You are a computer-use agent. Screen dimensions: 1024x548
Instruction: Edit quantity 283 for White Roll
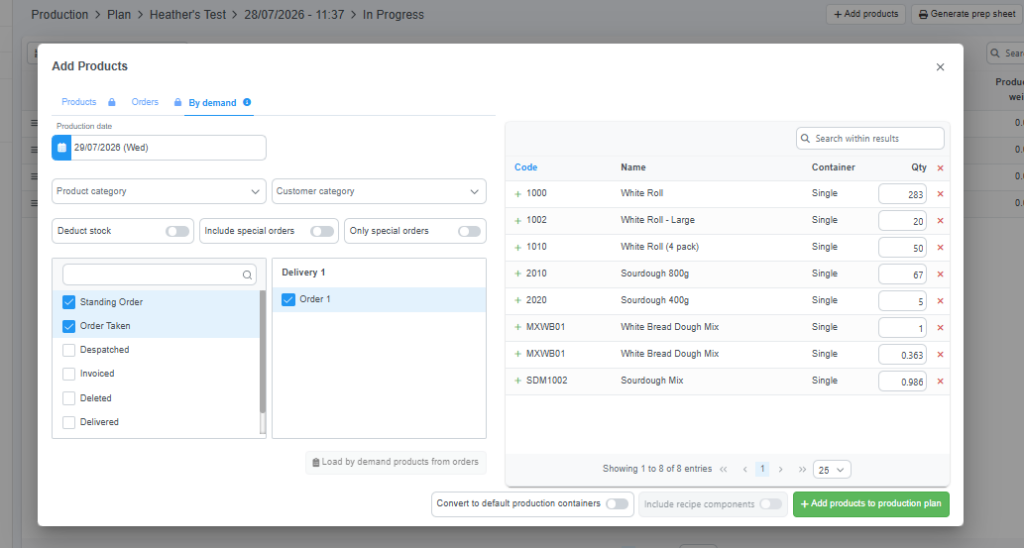coord(903,194)
